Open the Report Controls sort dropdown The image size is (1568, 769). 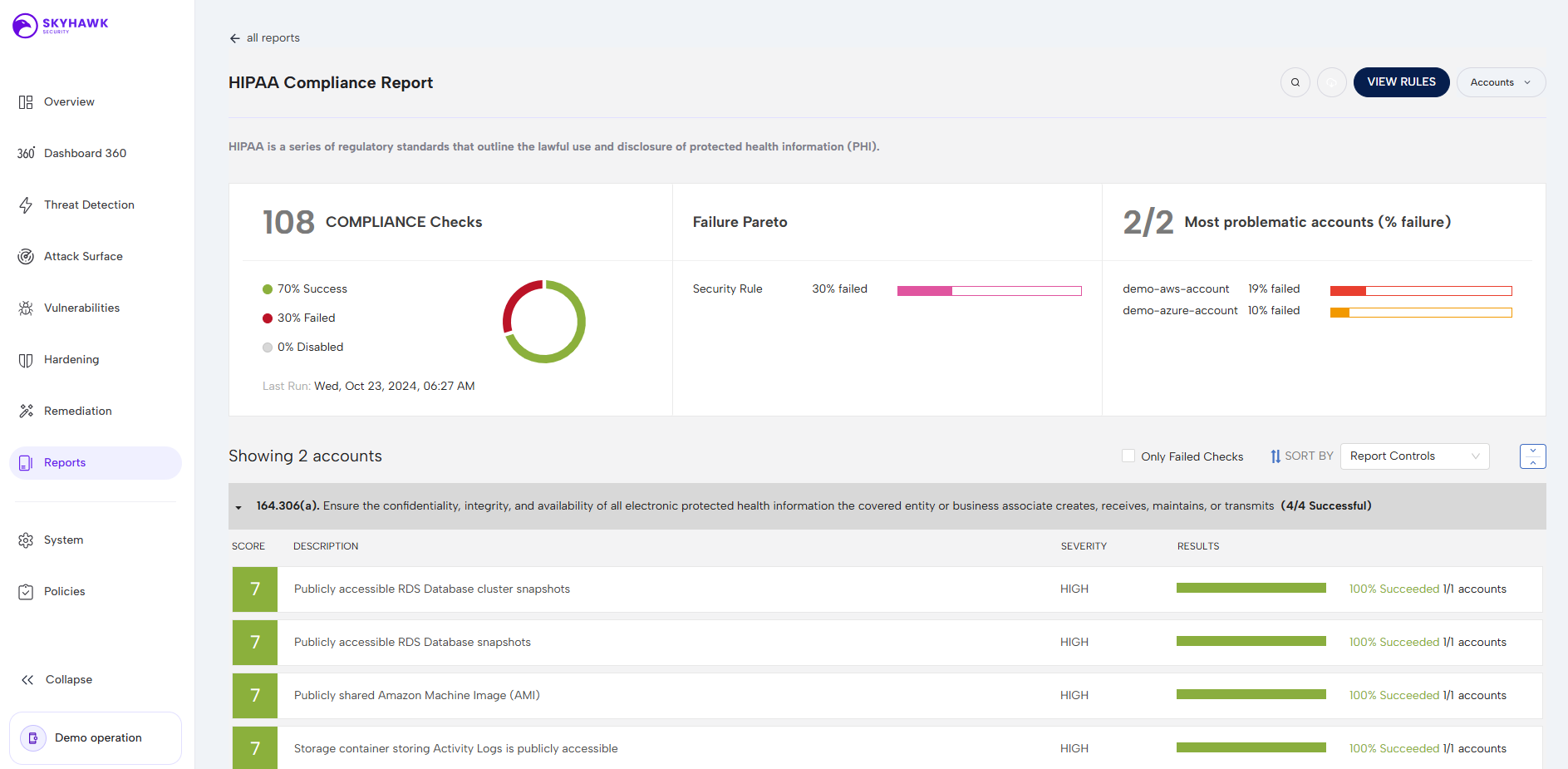coord(1413,456)
